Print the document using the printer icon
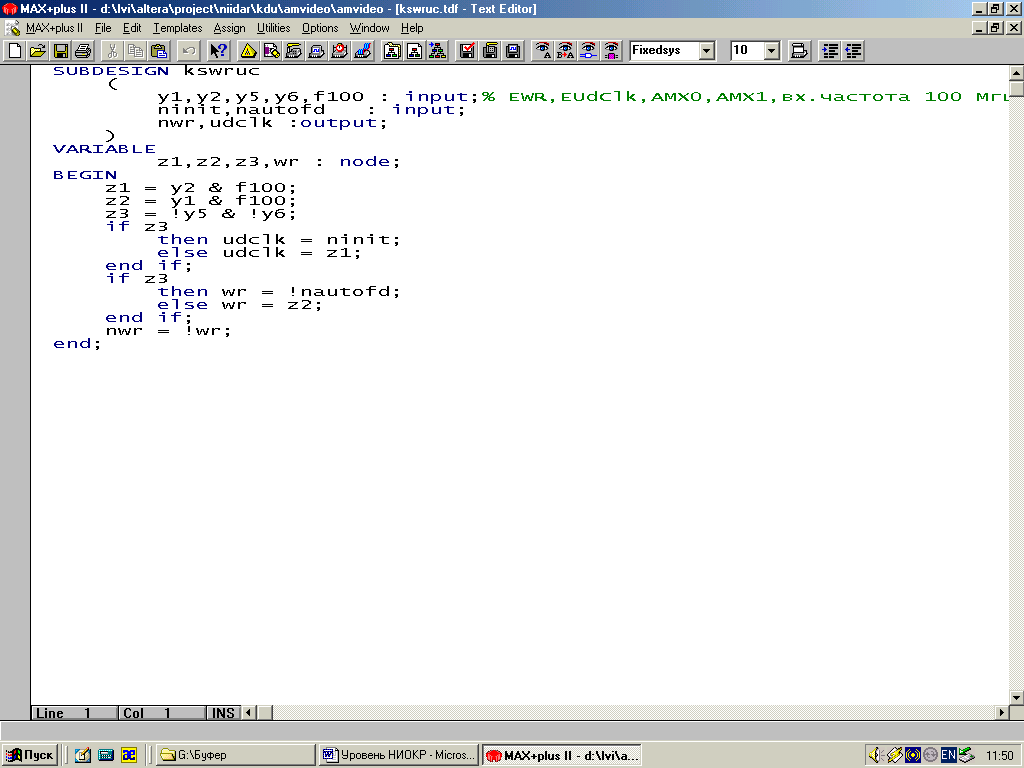 tap(83, 50)
